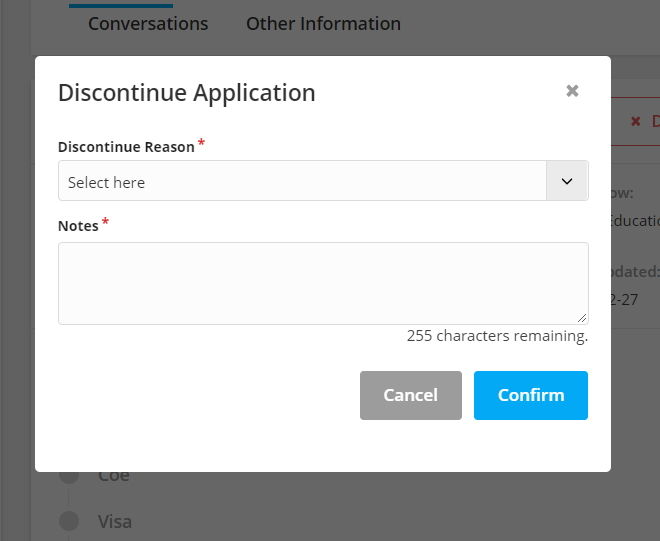
Task: Focus the Notes text area
Action: tap(323, 283)
